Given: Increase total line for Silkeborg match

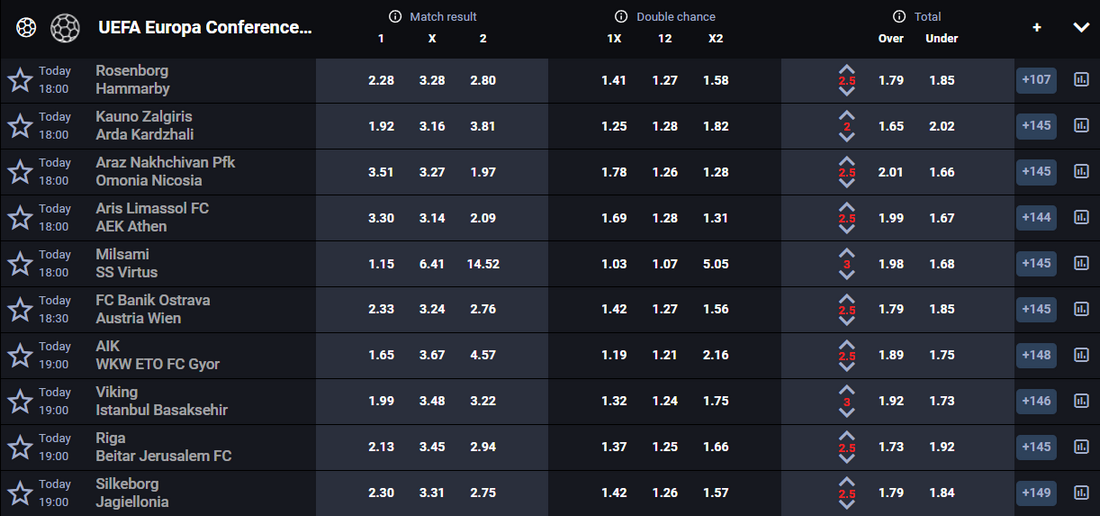Looking at the screenshot, I should (x=847, y=482).
